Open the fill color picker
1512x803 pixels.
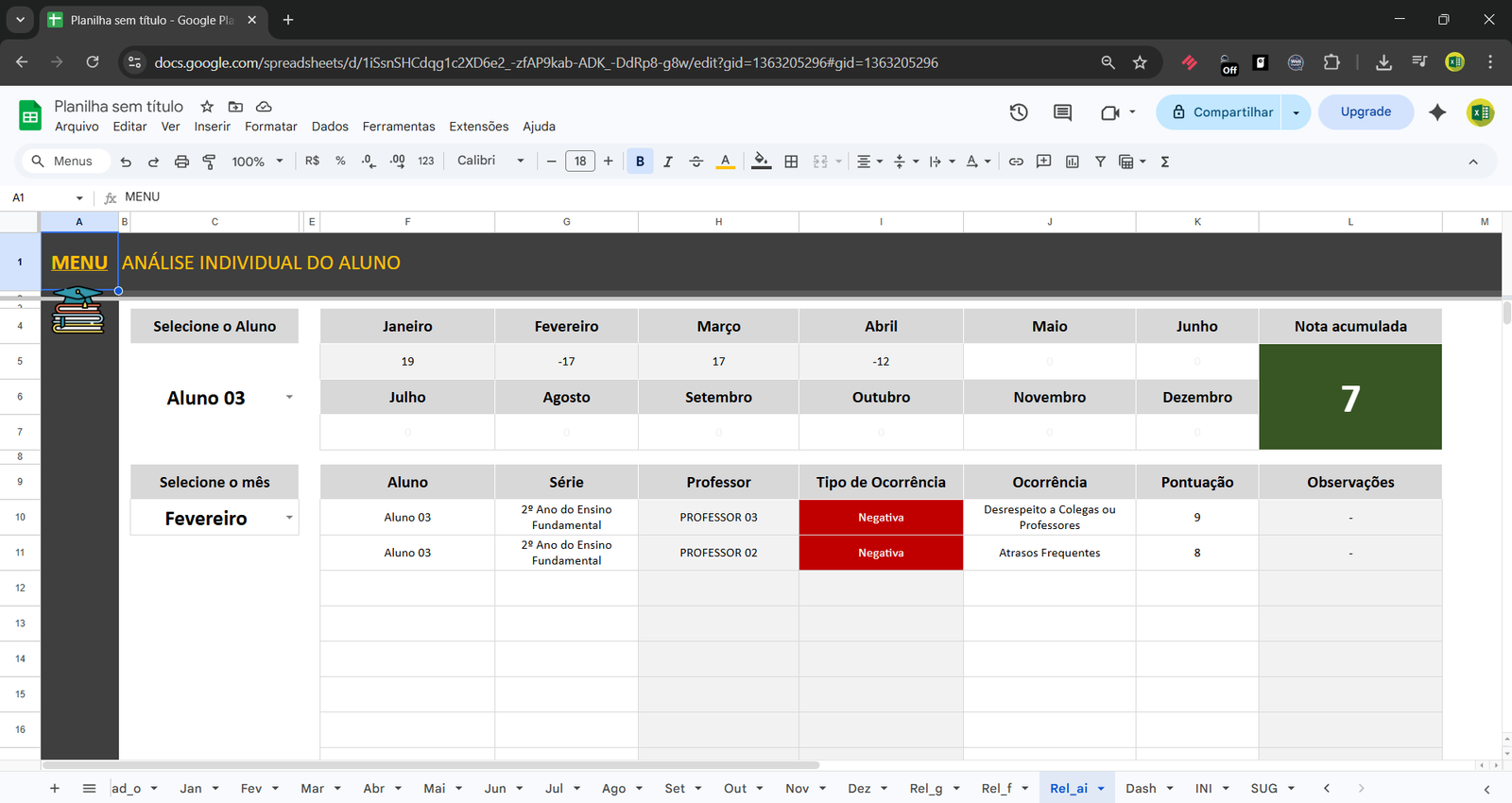pyautogui.click(x=761, y=162)
